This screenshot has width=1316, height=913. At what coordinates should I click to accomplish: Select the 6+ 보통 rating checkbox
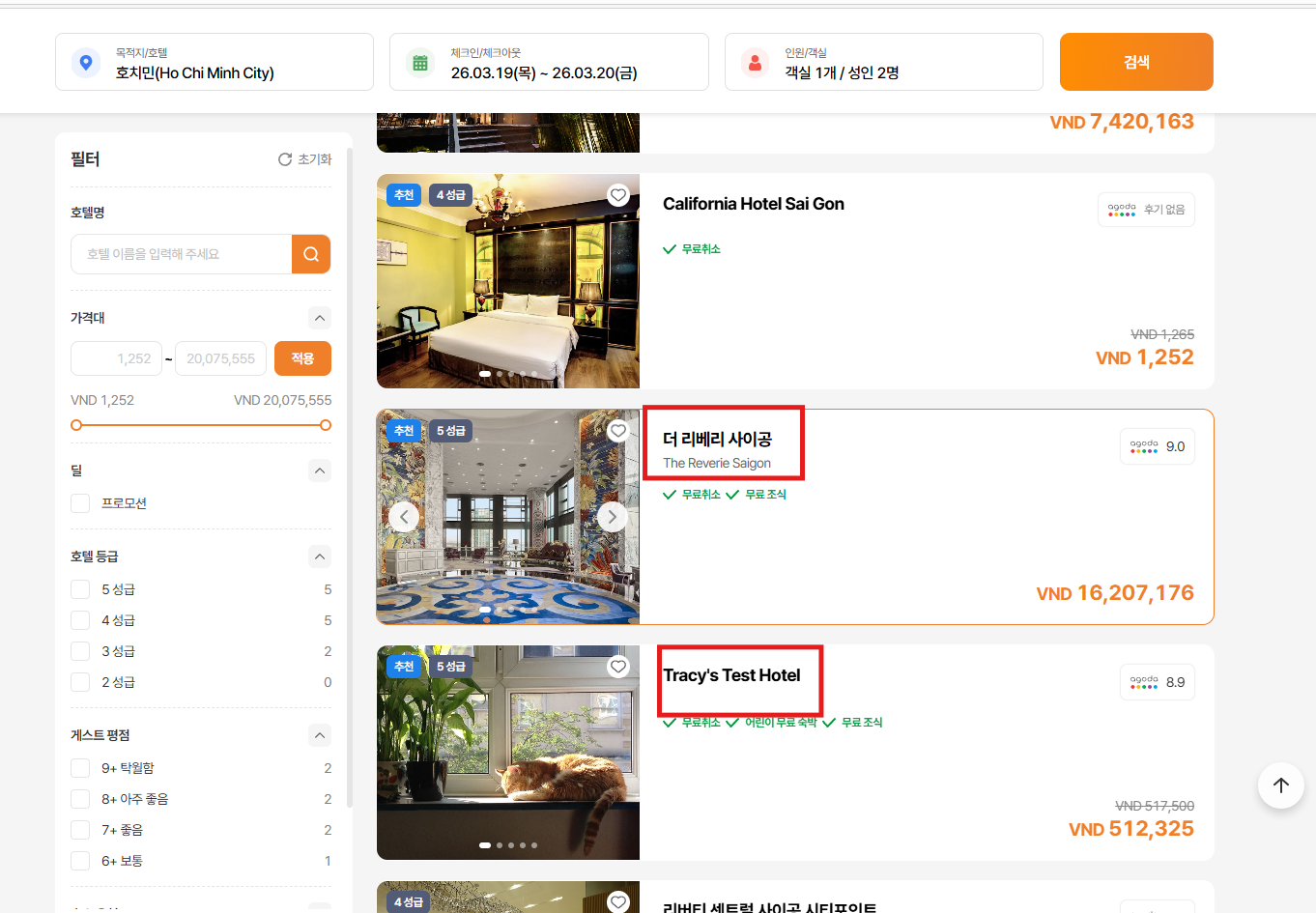pos(80,861)
